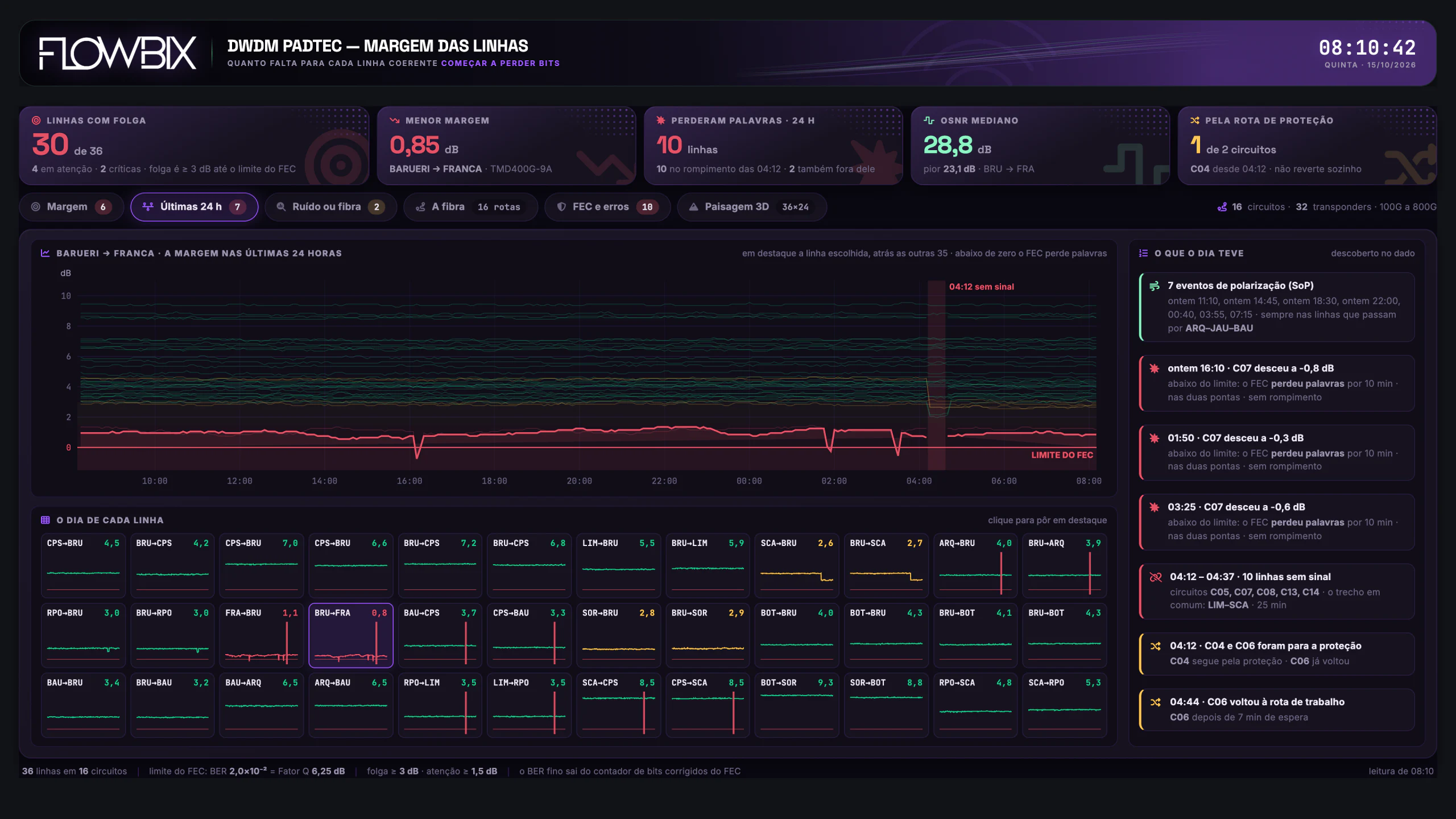Image resolution: width=1456 pixels, height=819 pixels.
Task: Pick the RPO→SCA 4,8 line card
Action: 975,705
